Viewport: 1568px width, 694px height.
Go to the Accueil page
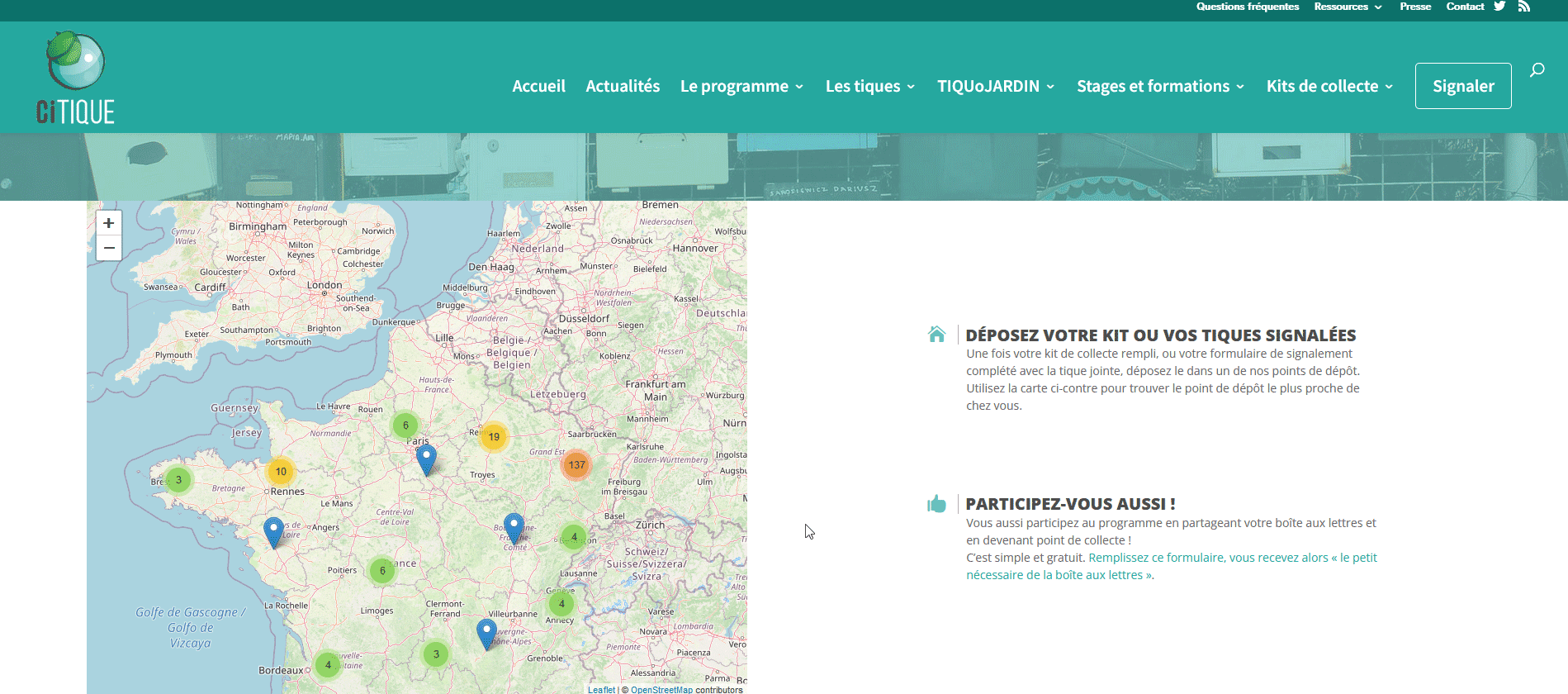[x=538, y=86]
